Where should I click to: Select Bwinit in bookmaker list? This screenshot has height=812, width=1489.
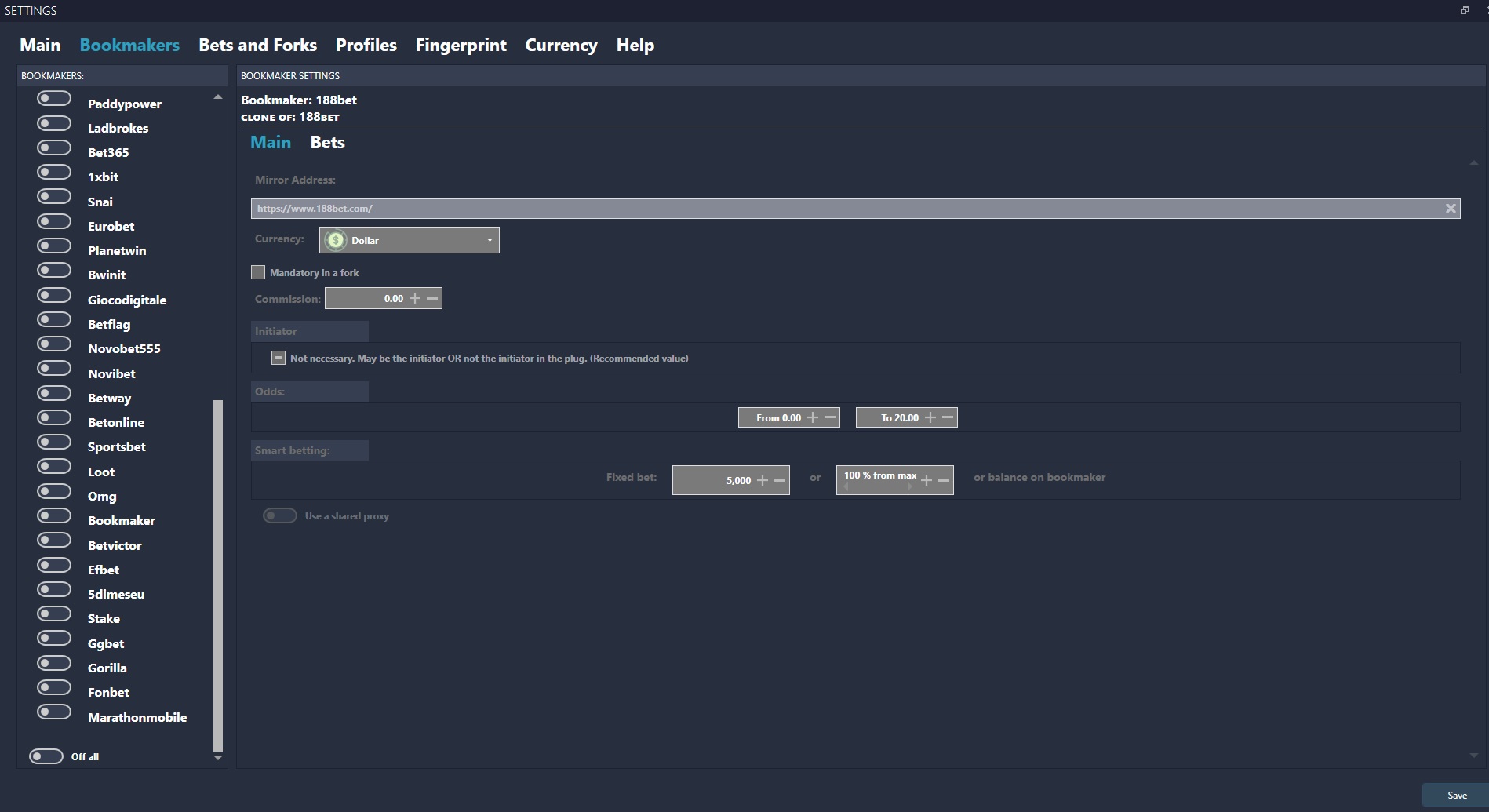pyautogui.click(x=107, y=275)
